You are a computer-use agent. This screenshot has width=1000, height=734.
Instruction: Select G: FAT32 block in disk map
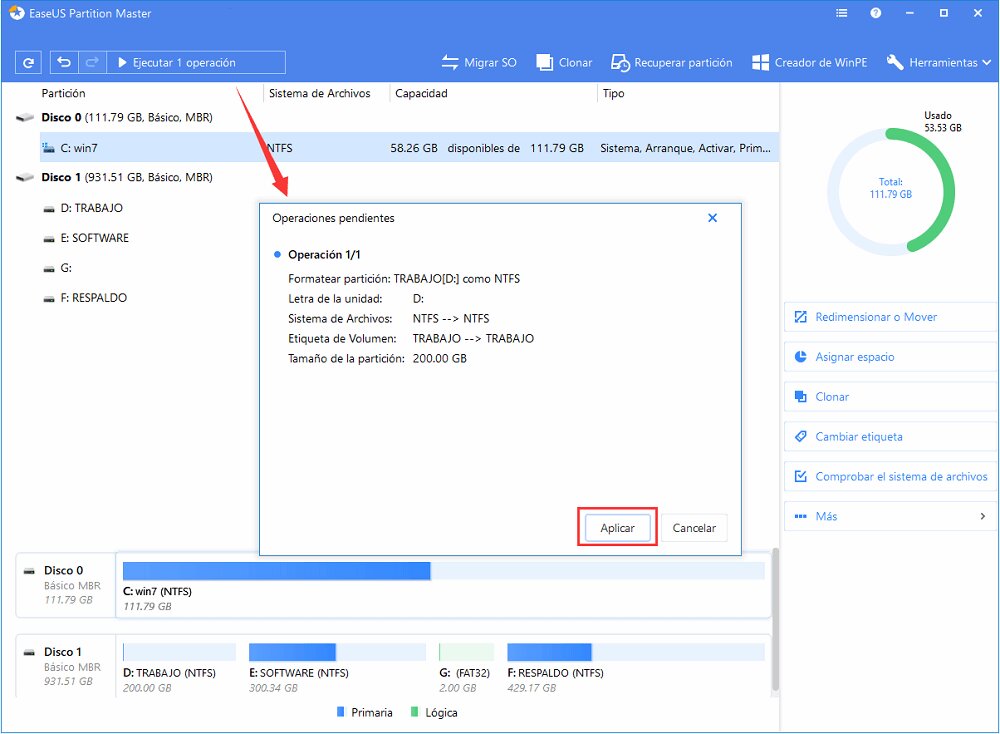pyautogui.click(x=466, y=668)
